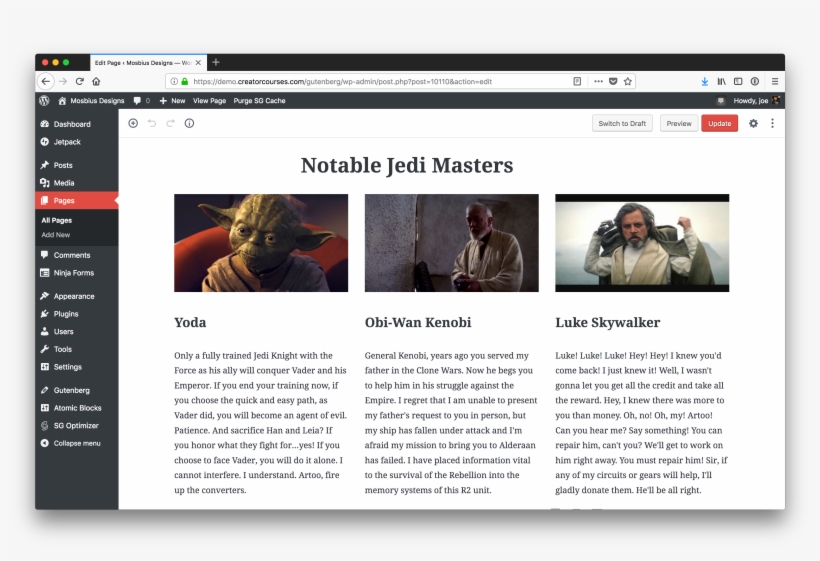Open Plugins in the admin sidebar

[66, 313]
